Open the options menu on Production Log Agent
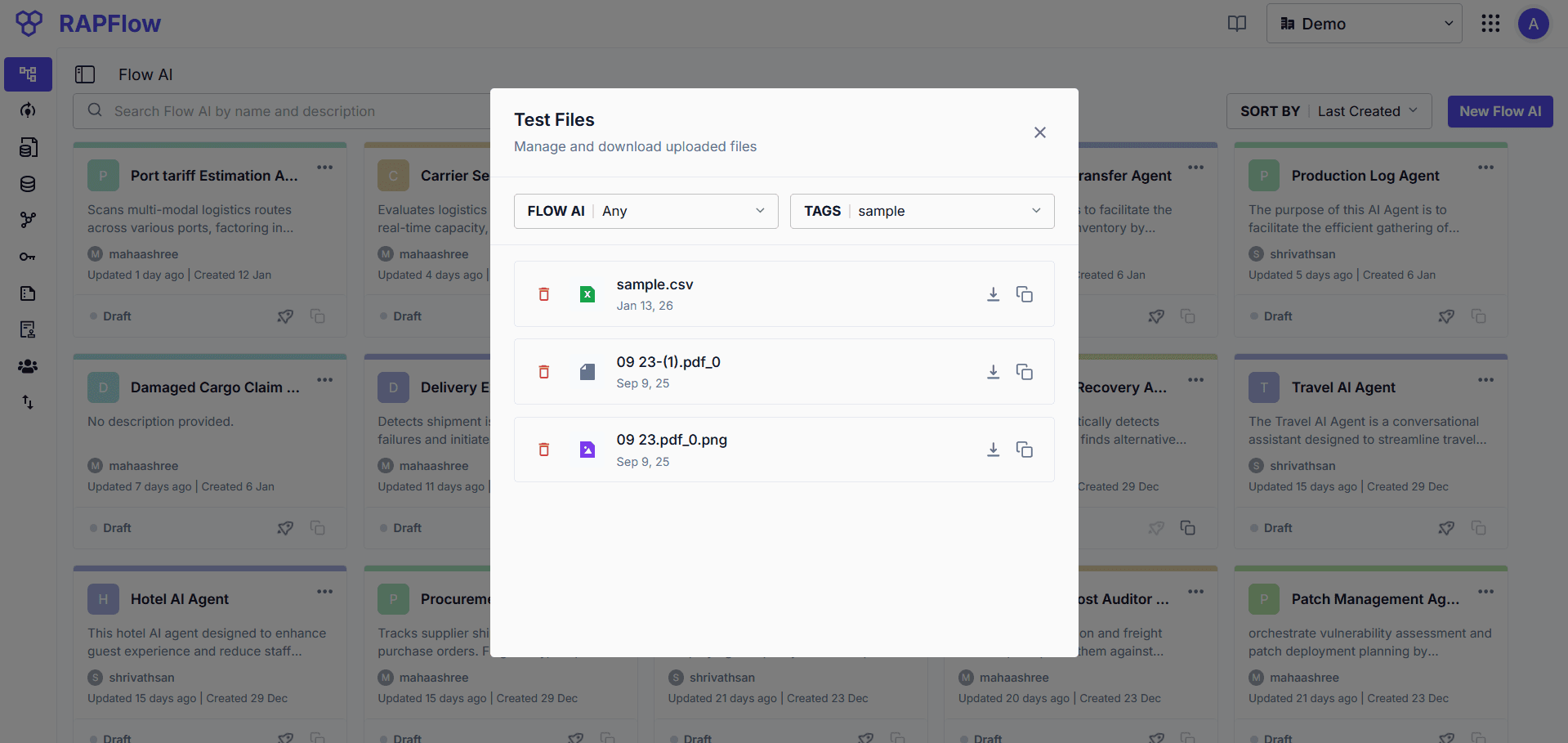Image resolution: width=1568 pixels, height=743 pixels. (1485, 167)
